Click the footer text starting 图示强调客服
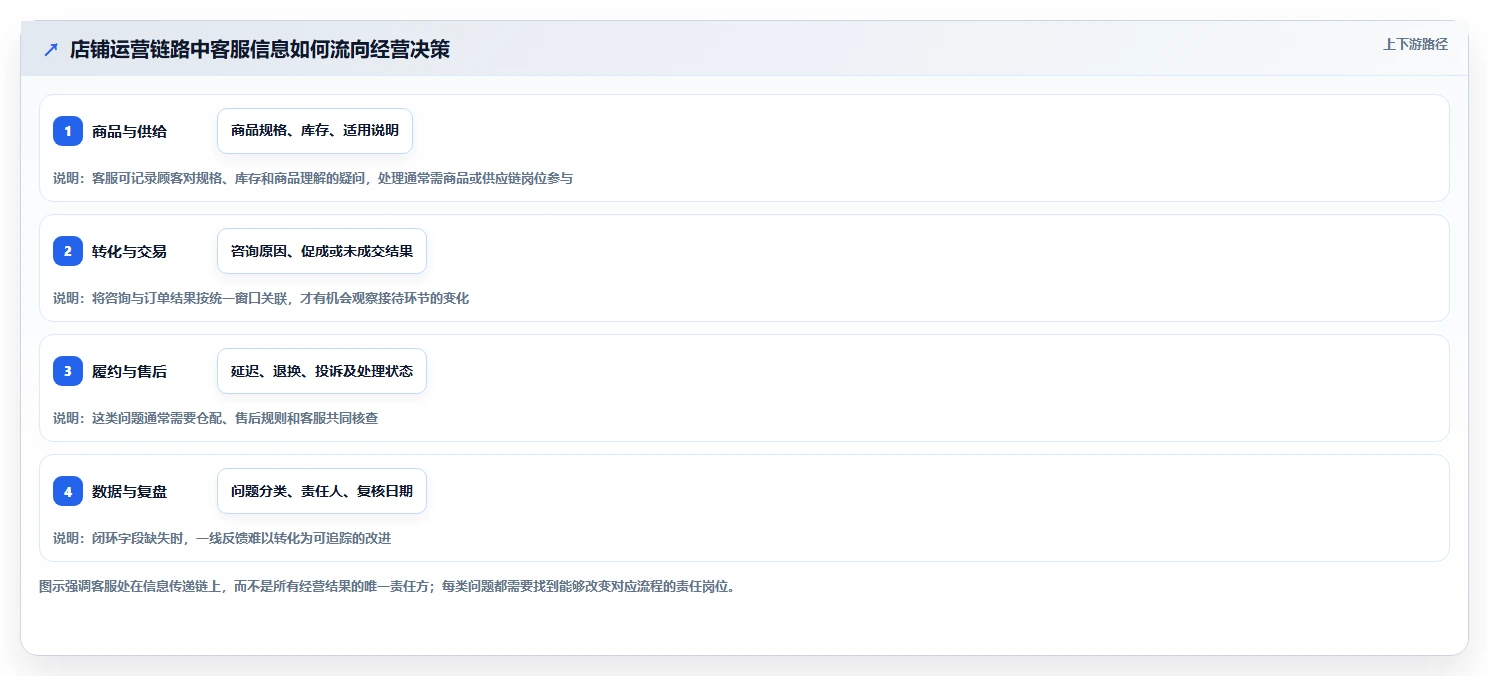Screen dimensions: 1489x676 pyautogui.click(x=388, y=587)
